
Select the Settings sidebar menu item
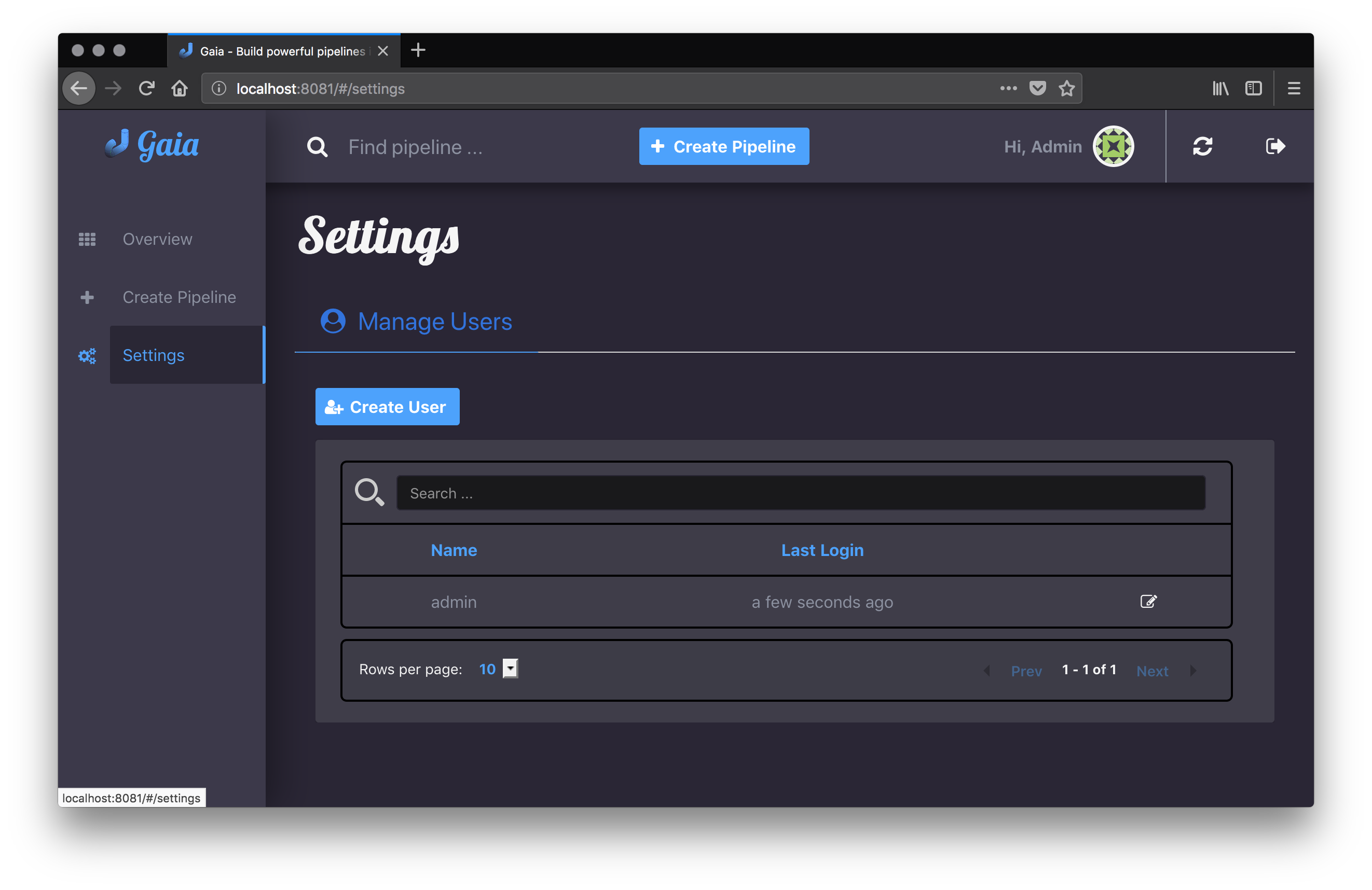187,355
